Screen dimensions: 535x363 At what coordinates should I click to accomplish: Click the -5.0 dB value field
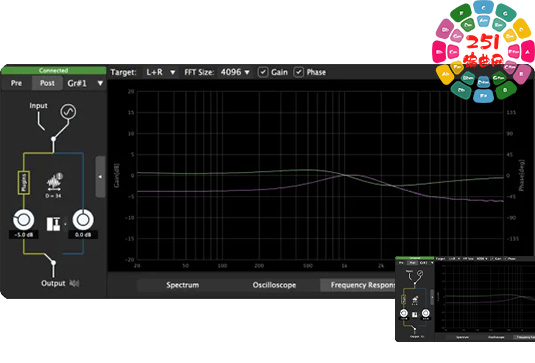point(24,235)
